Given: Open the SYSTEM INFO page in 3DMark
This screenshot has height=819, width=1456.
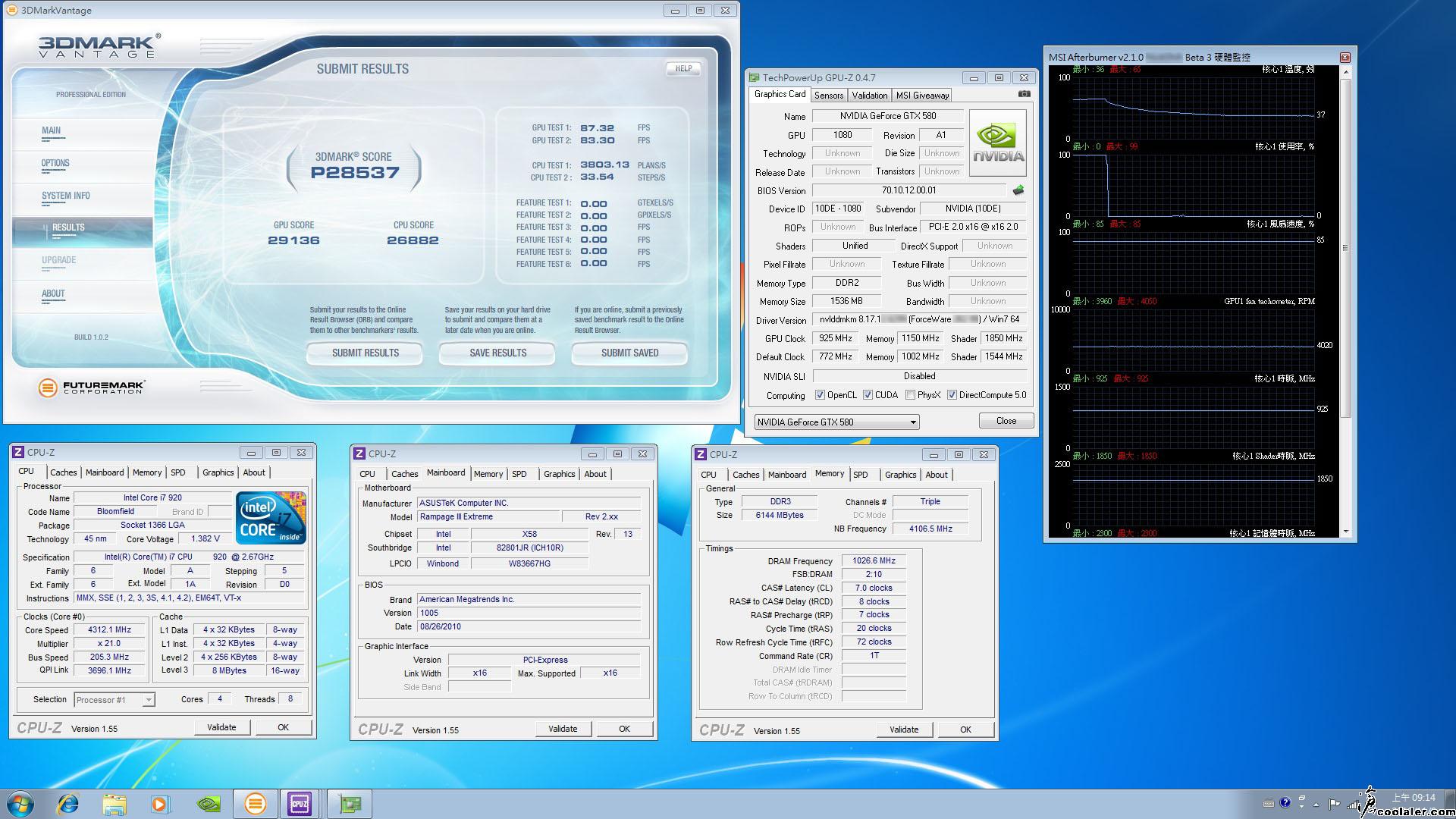Looking at the screenshot, I should tap(66, 196).
